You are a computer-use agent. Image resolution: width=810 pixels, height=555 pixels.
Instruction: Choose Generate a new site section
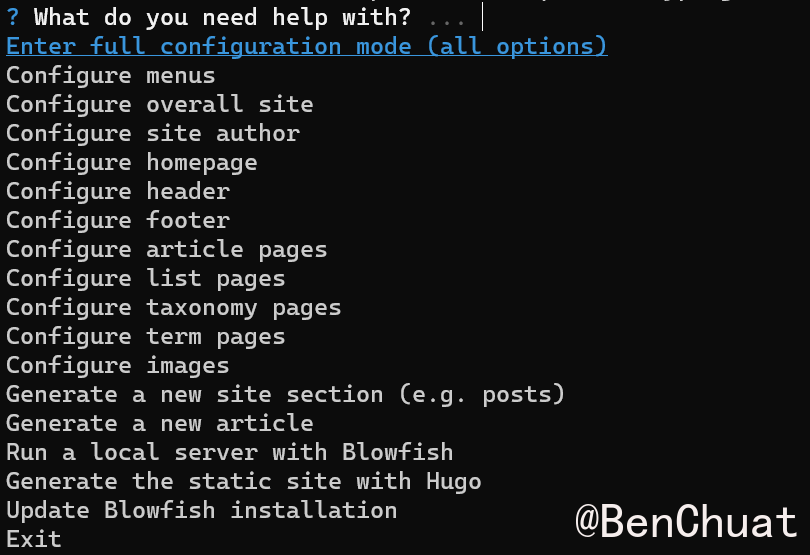click(285, 394)
